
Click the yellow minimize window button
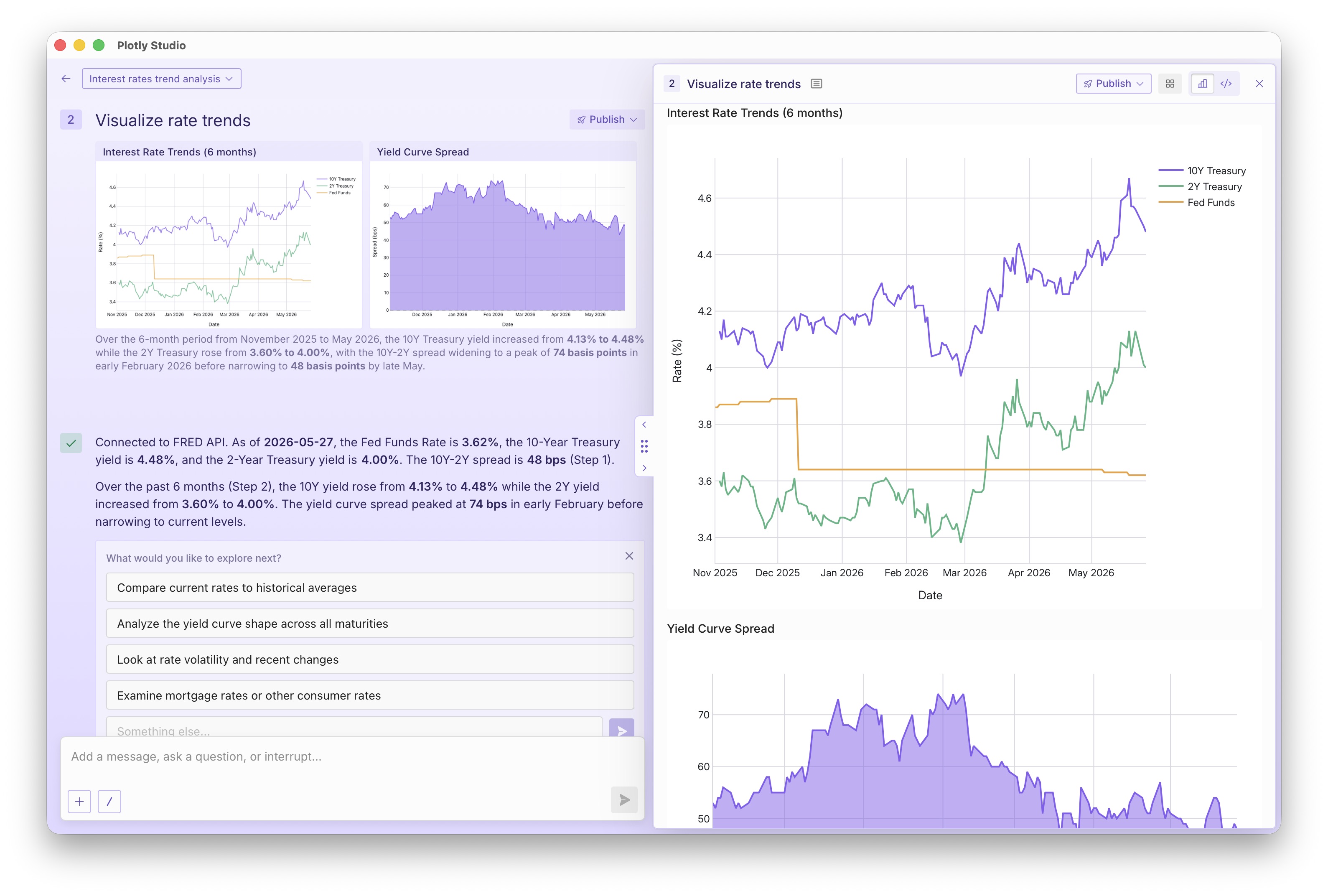click(79, 45)
